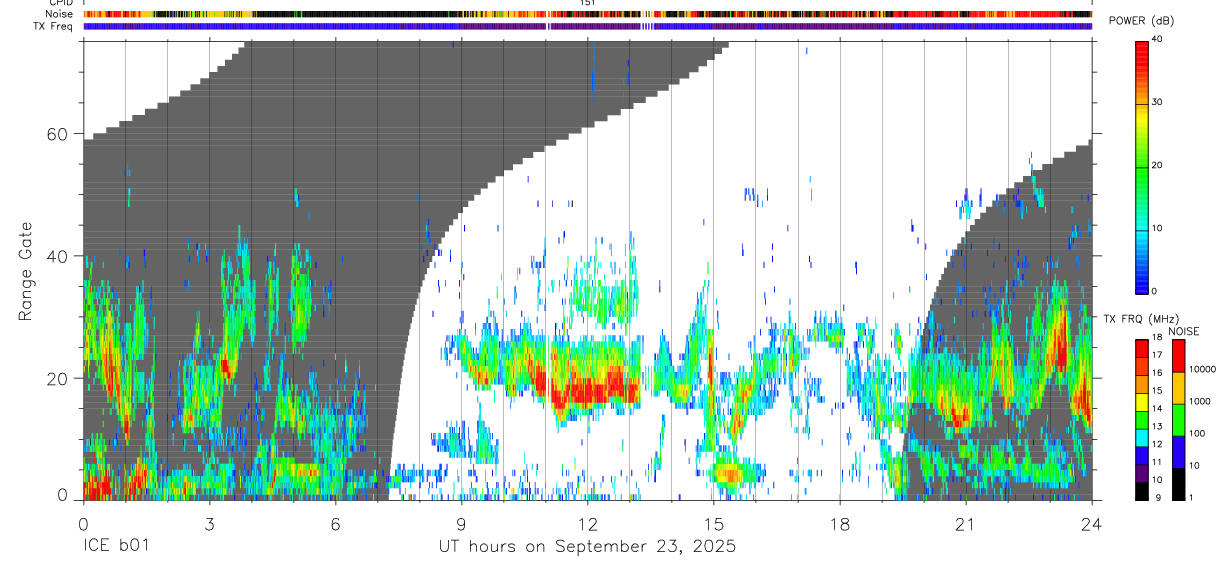Click the 21 tick on the UT hours axis
This screenshot has height=567, width=1228.
965,523
